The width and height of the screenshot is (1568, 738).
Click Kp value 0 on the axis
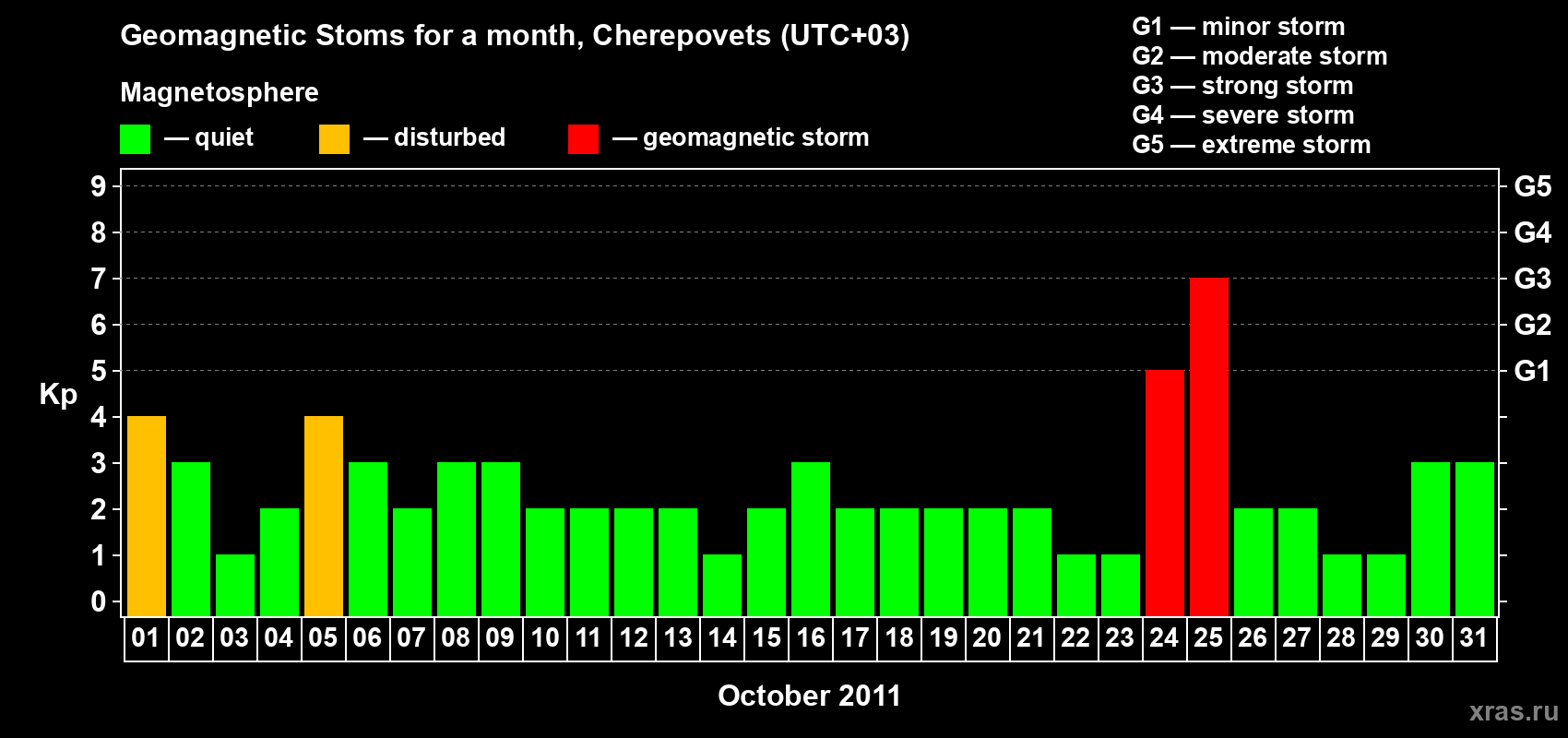(99, 601)
